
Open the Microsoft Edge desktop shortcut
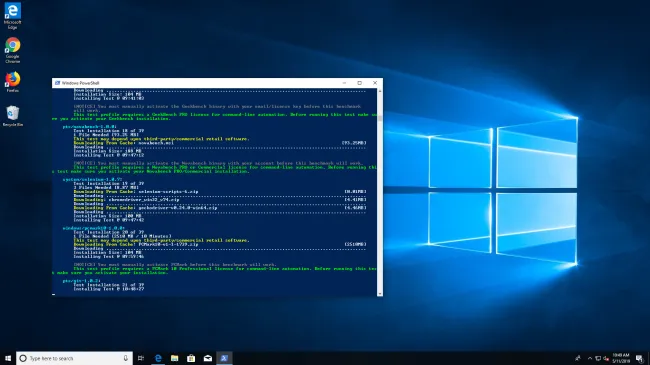pos(12,16)
